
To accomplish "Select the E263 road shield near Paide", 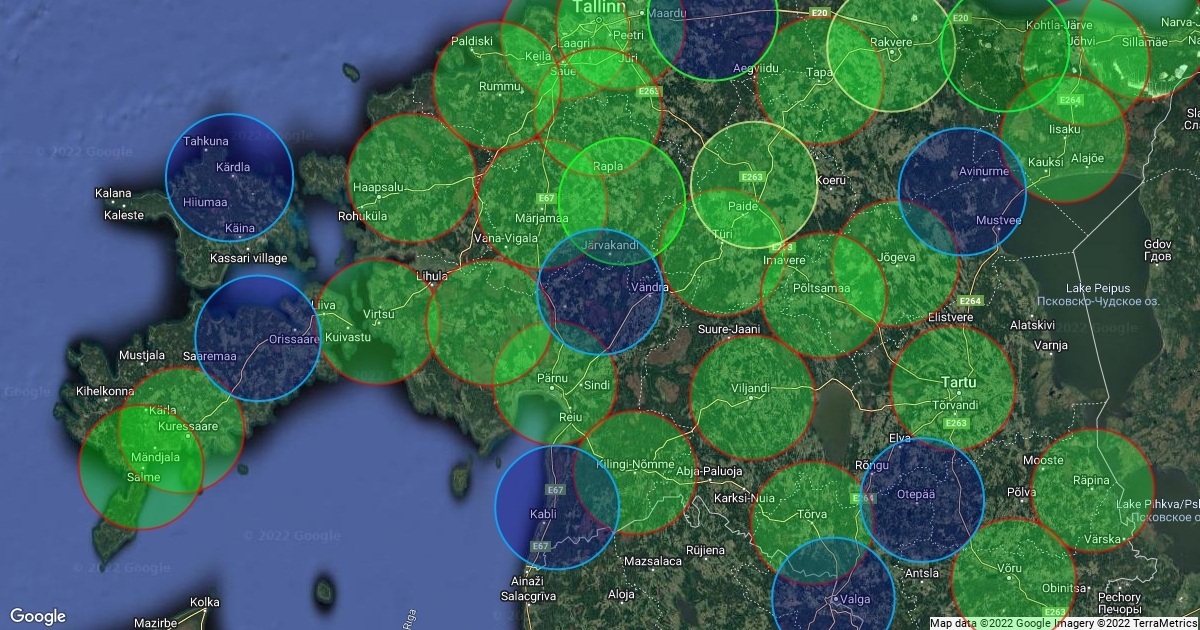I will coord(753,177).
